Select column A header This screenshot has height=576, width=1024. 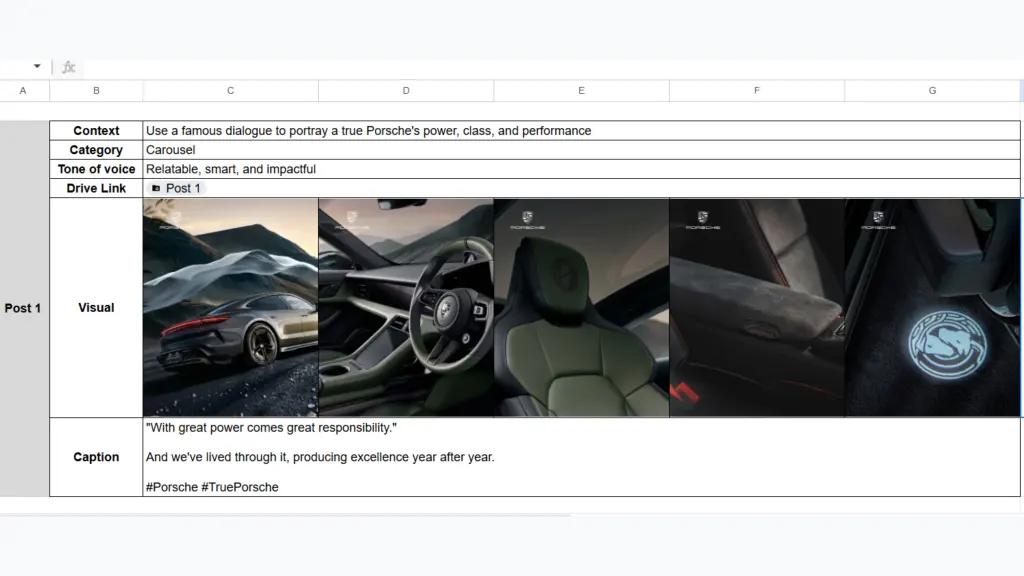[x=23, y=91]
